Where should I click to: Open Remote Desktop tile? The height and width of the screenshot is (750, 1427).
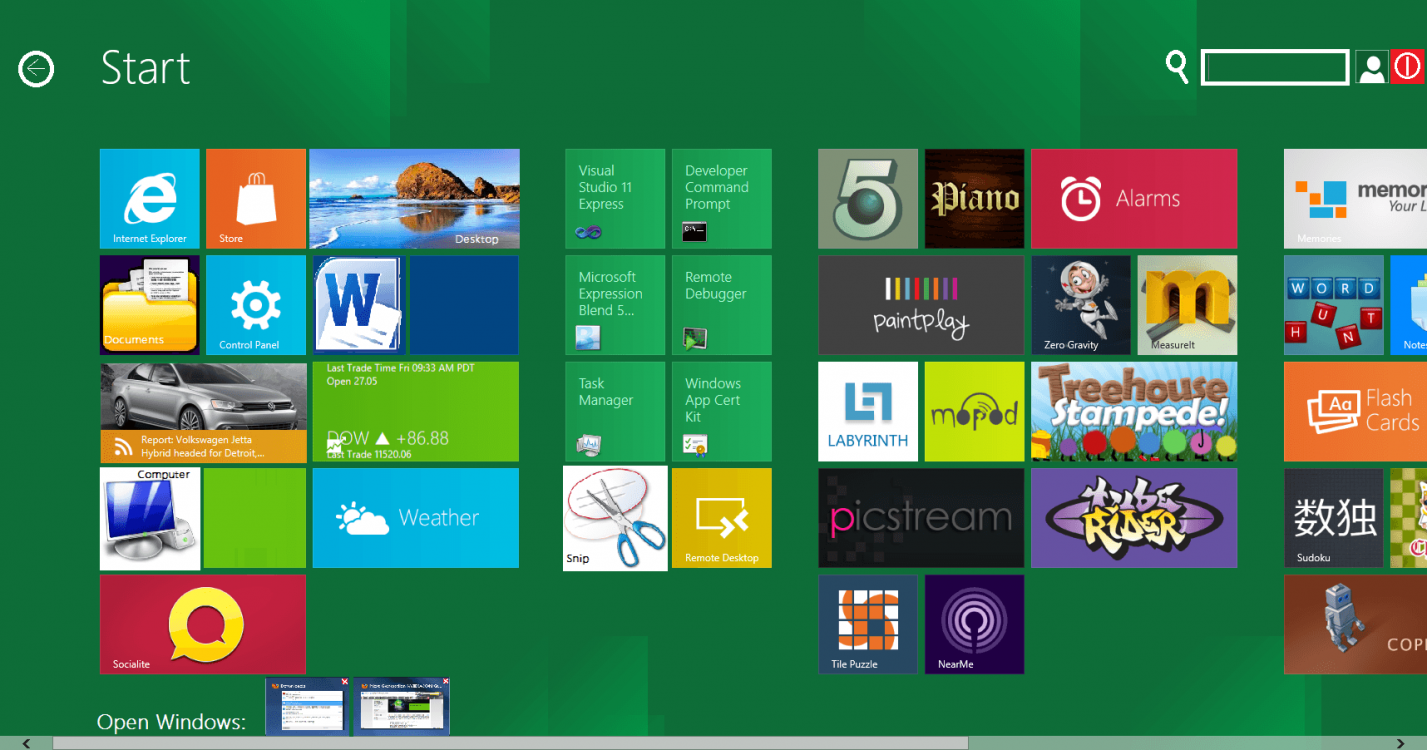pos(722,518)
